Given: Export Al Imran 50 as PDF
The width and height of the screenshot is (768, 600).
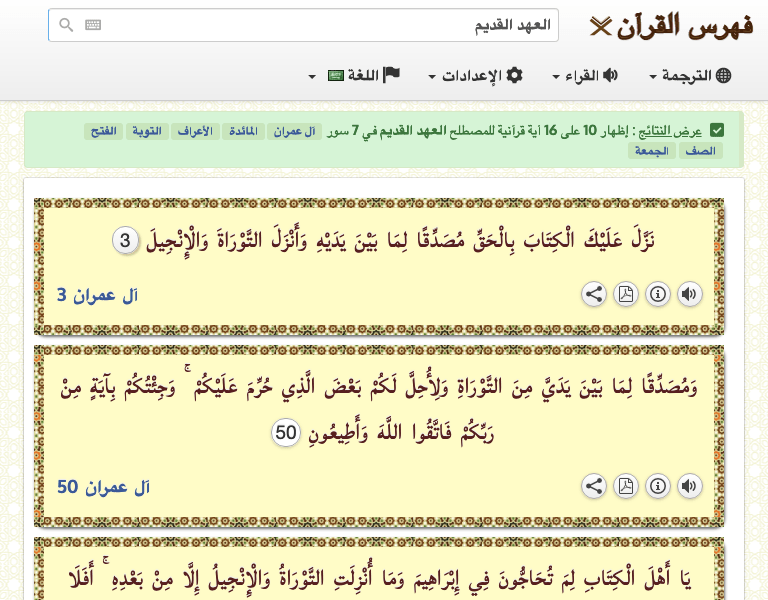Looking at the screenshot, I should click(625, 486).
